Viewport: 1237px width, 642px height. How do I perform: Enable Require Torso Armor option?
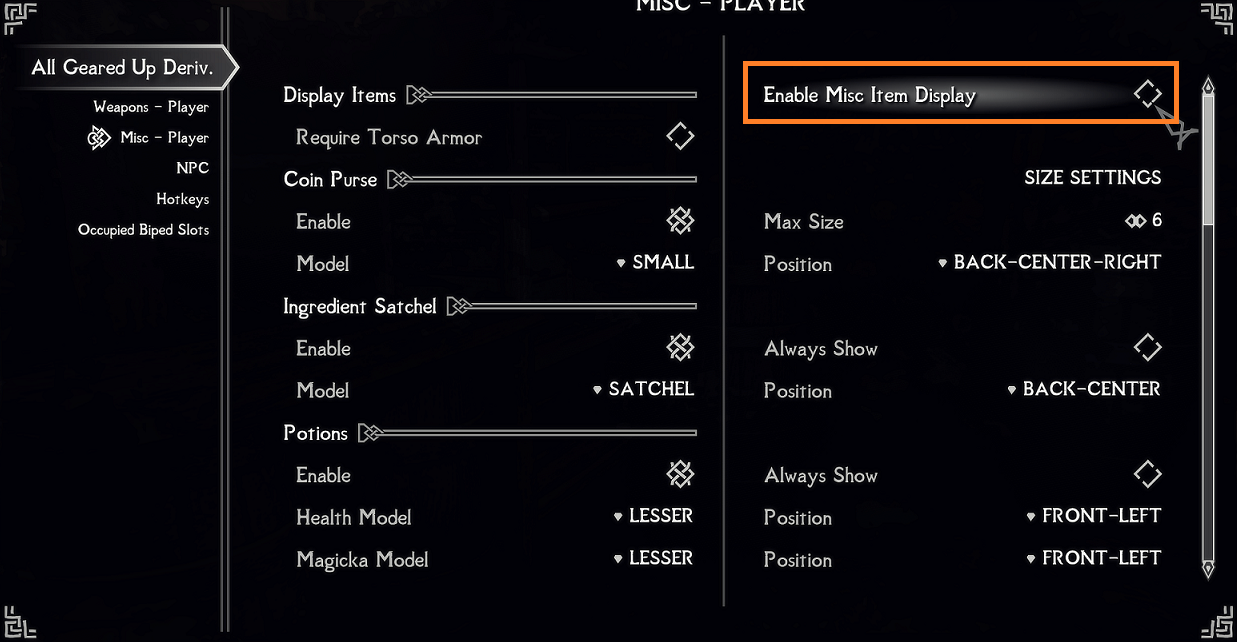[680, 136]
